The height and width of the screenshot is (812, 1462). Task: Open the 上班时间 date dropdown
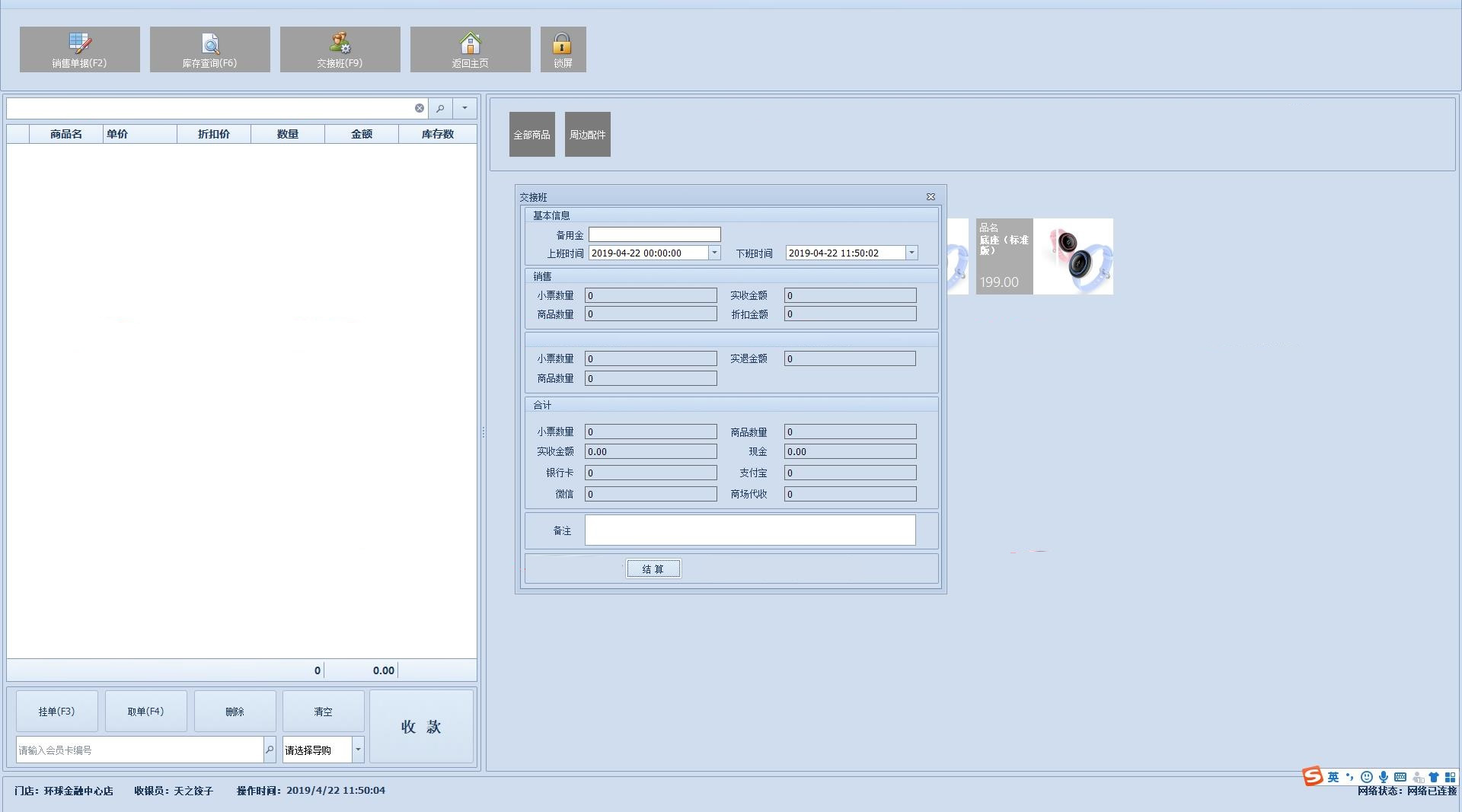pyautogui.click(x=714, y=253)
